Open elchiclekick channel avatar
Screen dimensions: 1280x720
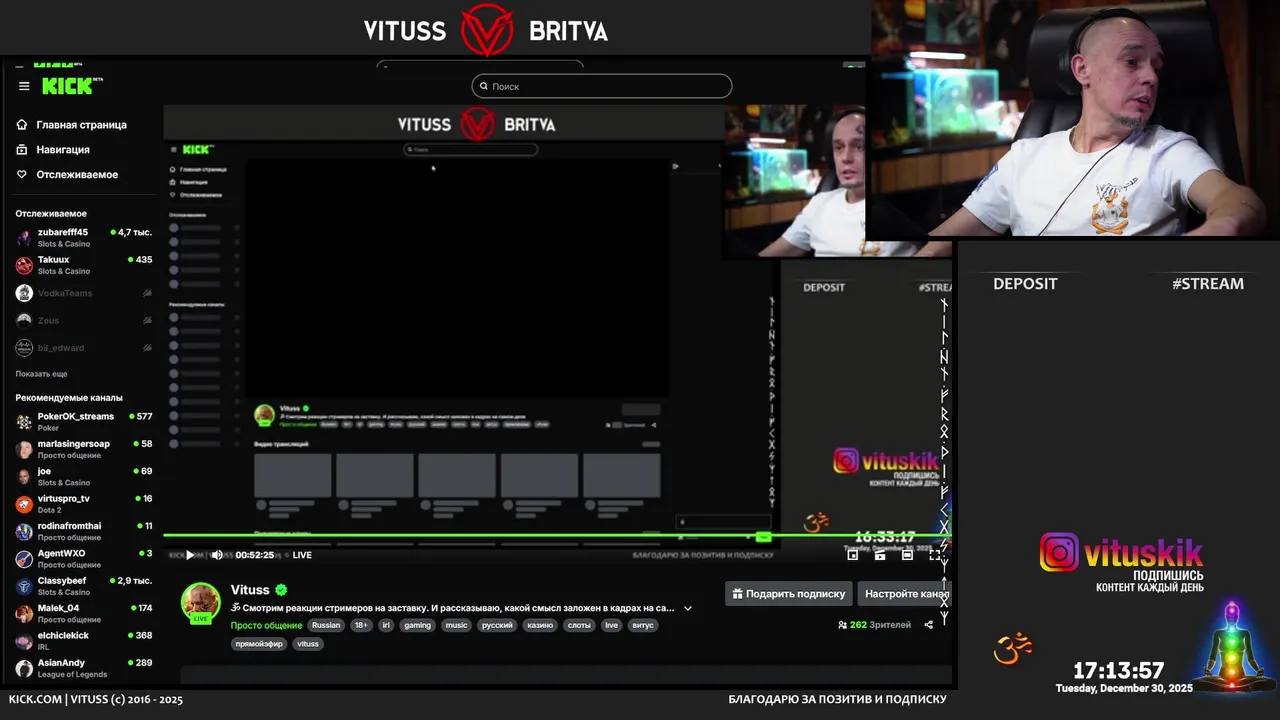tap(24, 641)
